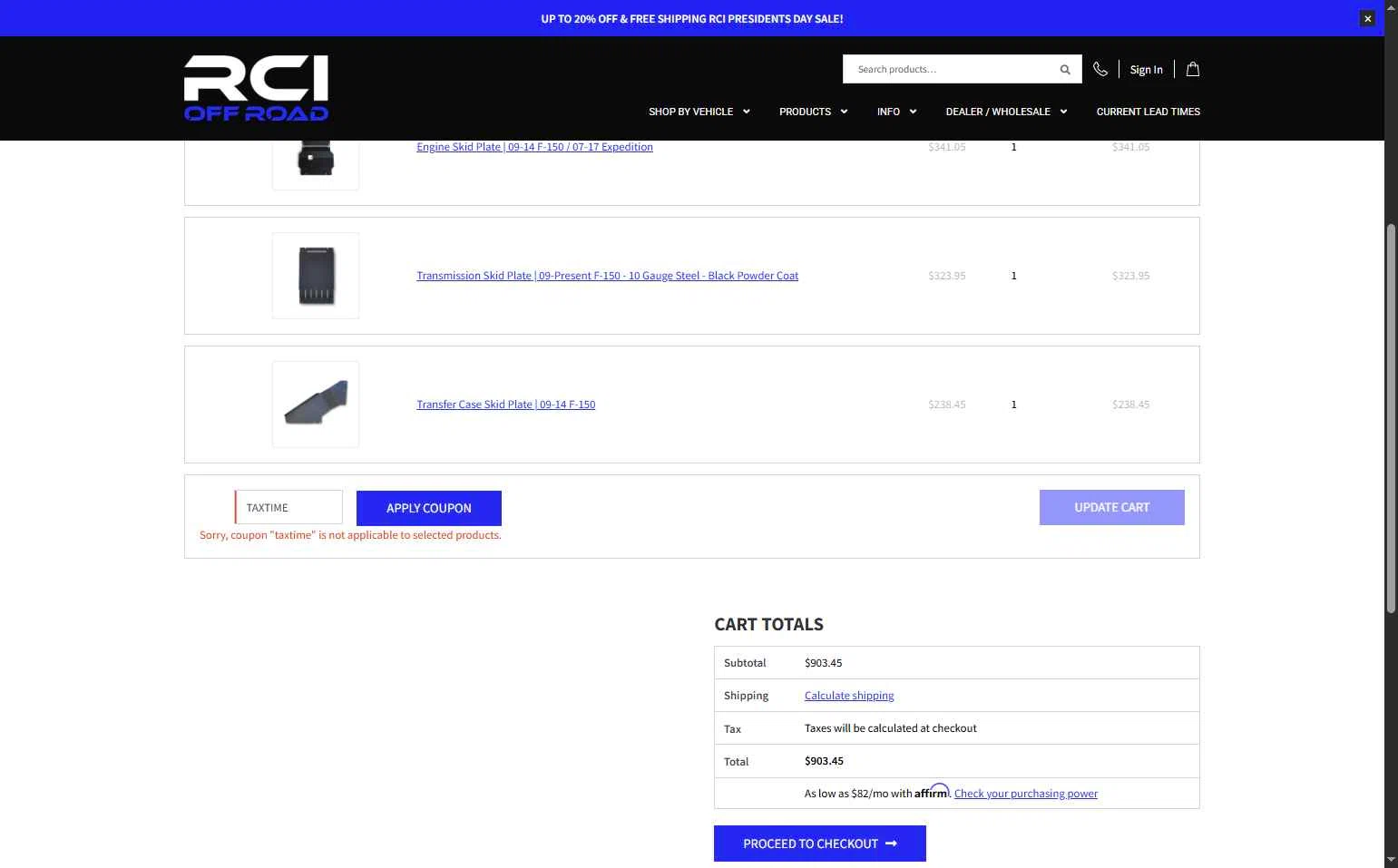Expand the Info menu chevron
Image resolution: width=1398 pixels, height=868 pixels.
coord(913,112)
